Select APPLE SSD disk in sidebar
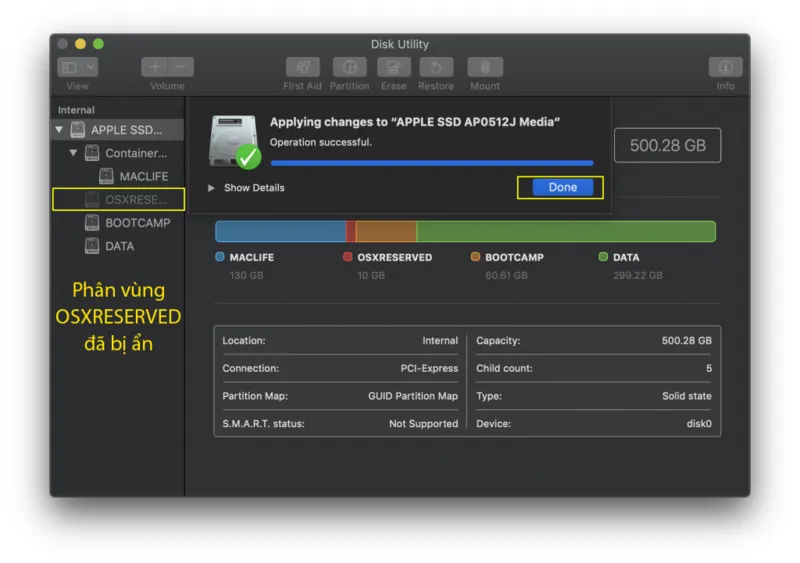 click(x=118, y=130)
